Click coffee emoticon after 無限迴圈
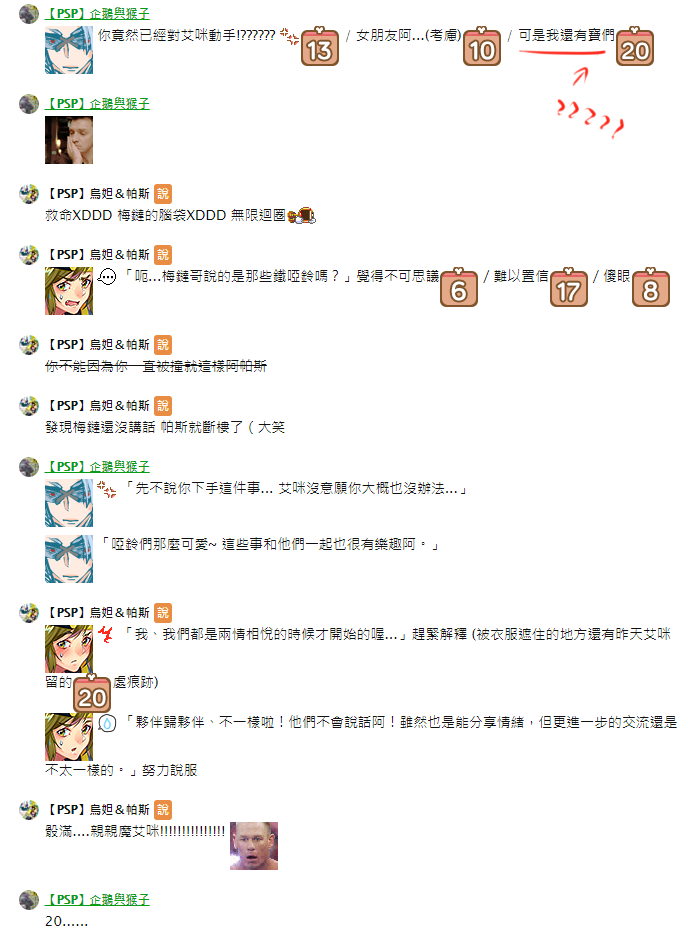Screen dimensions: 700x936 (x=301, y=215)
